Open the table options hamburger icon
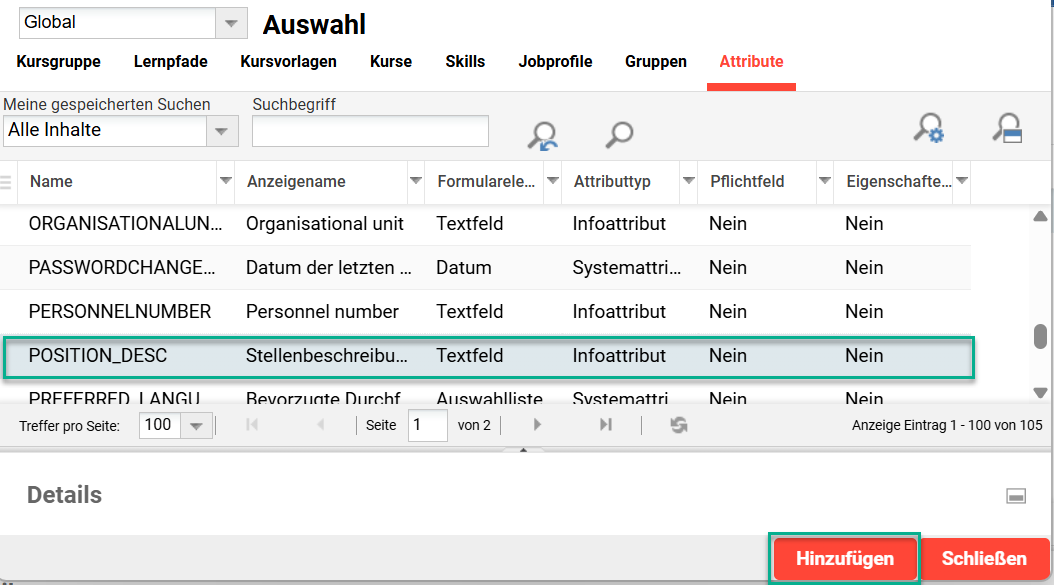The height and width of the screenshot is (585, 1054). (7, 182)
